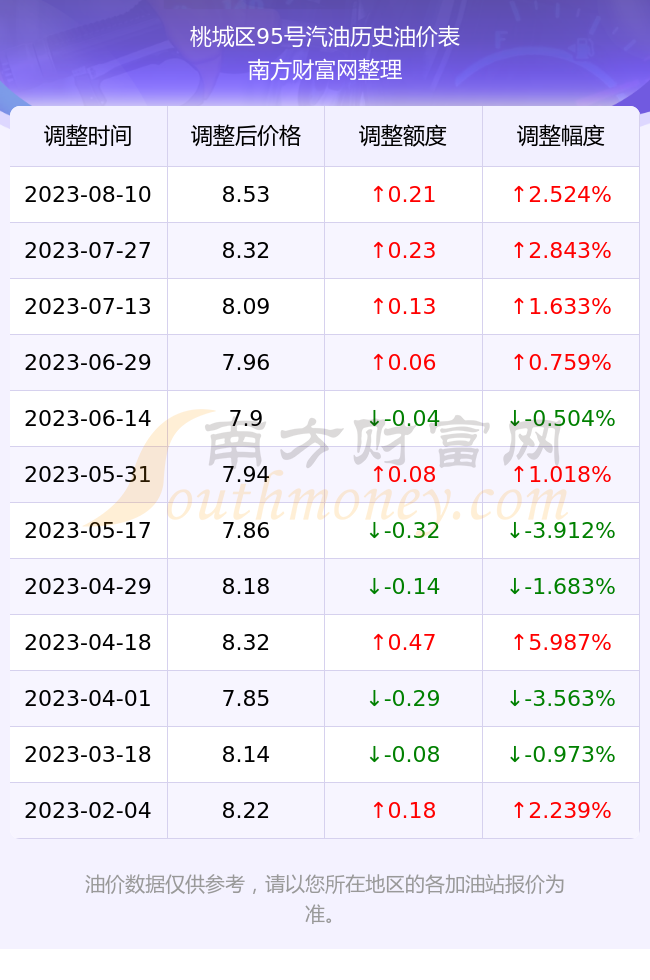650x980 pixels.
Task: Select the 2023-04-18 date cell
Action: pyautogui.click(x=88, y=642)
